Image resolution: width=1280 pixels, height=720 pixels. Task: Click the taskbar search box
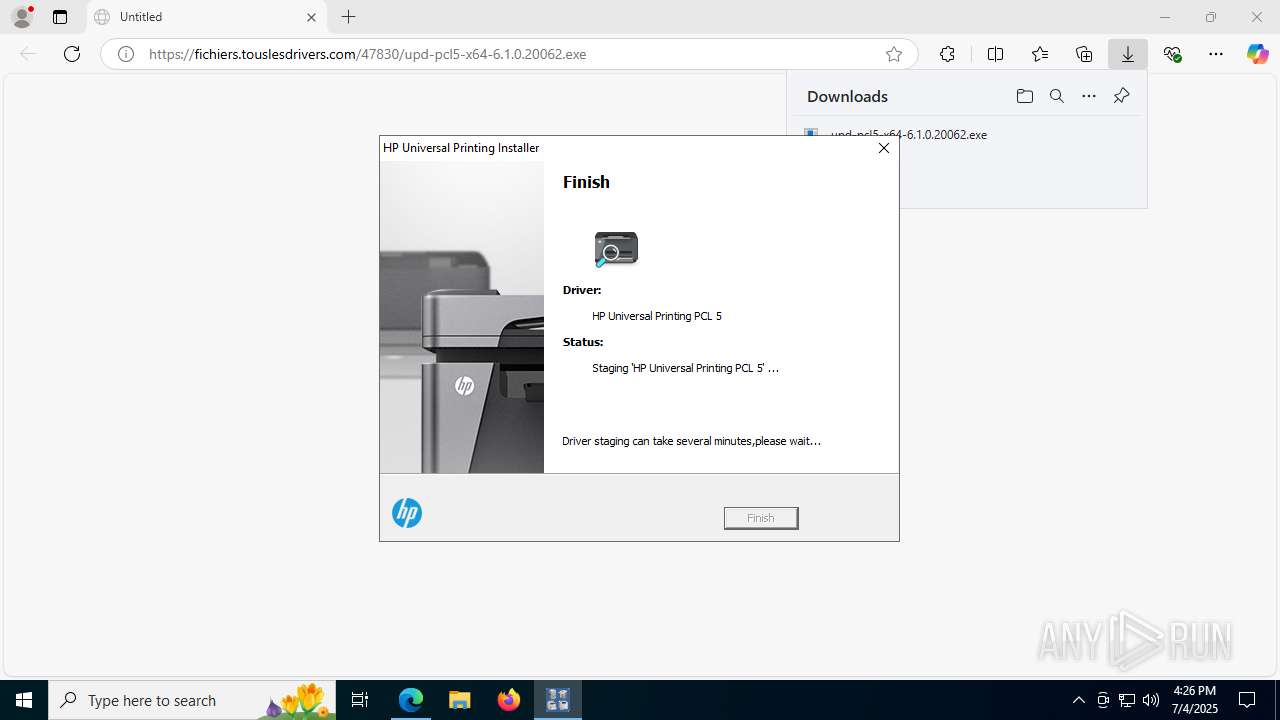click(x=192, y=700)
